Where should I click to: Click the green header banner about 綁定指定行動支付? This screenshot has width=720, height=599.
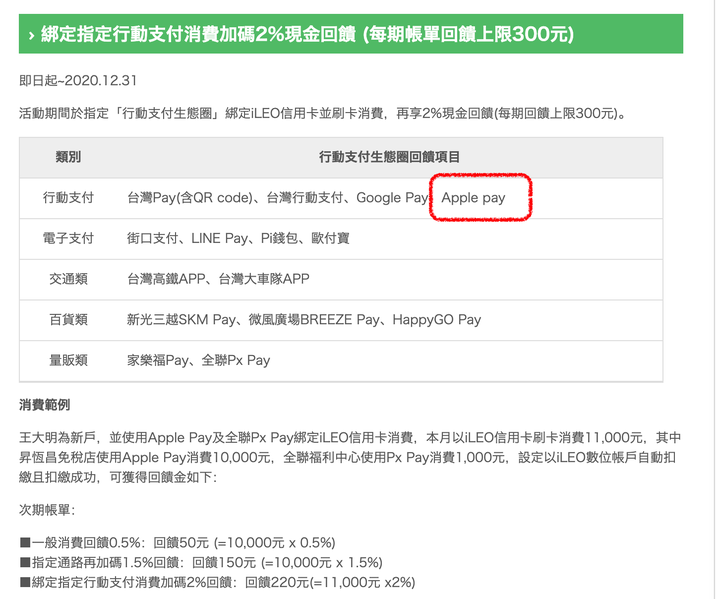click(x=351, y=34)
